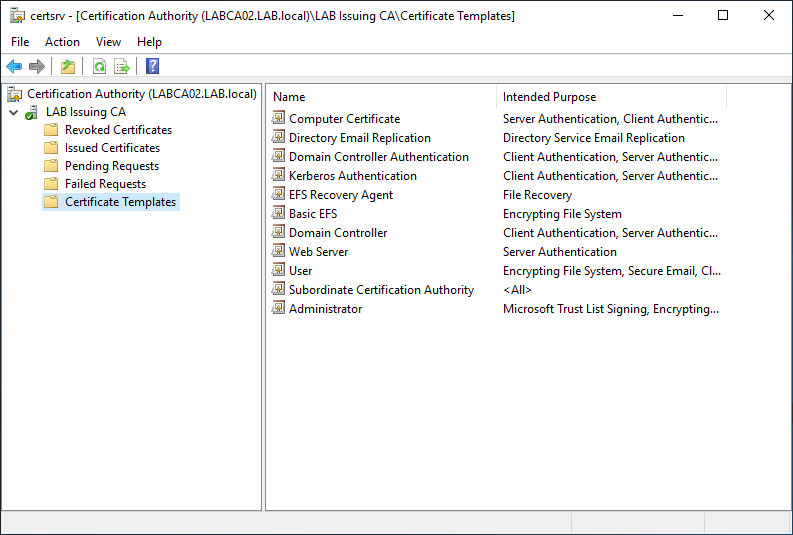Click the Computer Certificate template icon

click(x=278, y=118)
